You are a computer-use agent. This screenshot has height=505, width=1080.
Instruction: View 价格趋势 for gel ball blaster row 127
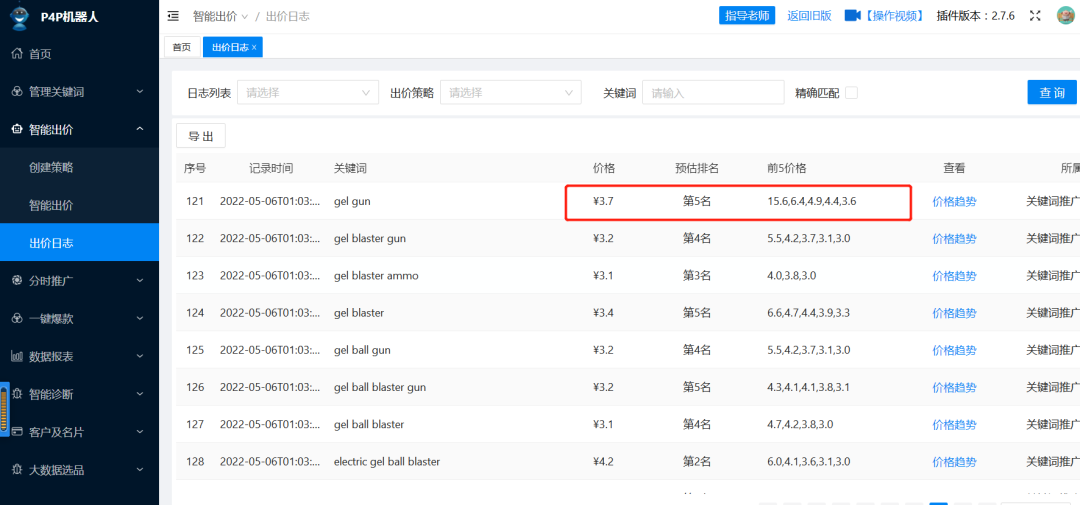point(954,424)
